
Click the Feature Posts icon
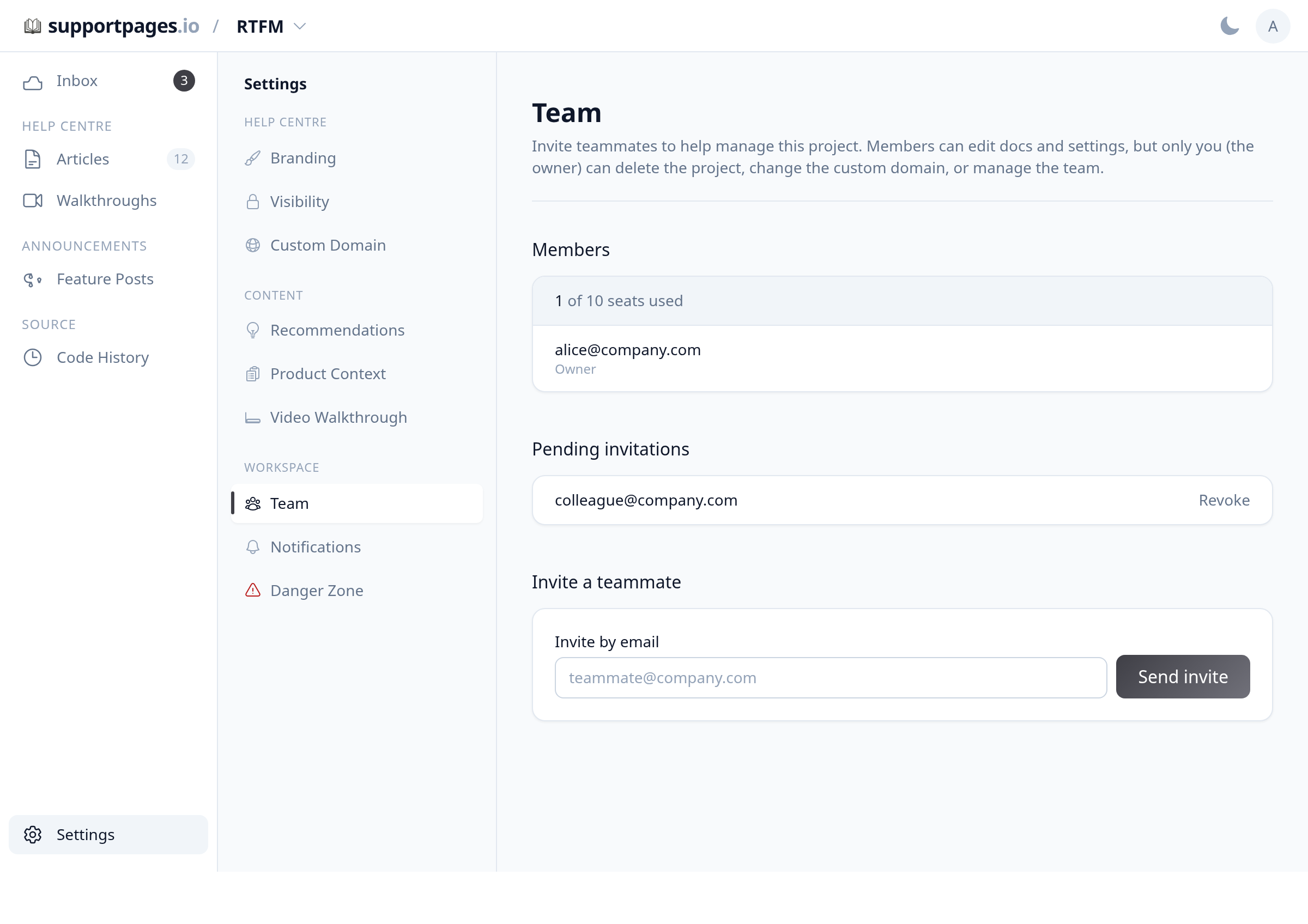(x=33, y=279)
